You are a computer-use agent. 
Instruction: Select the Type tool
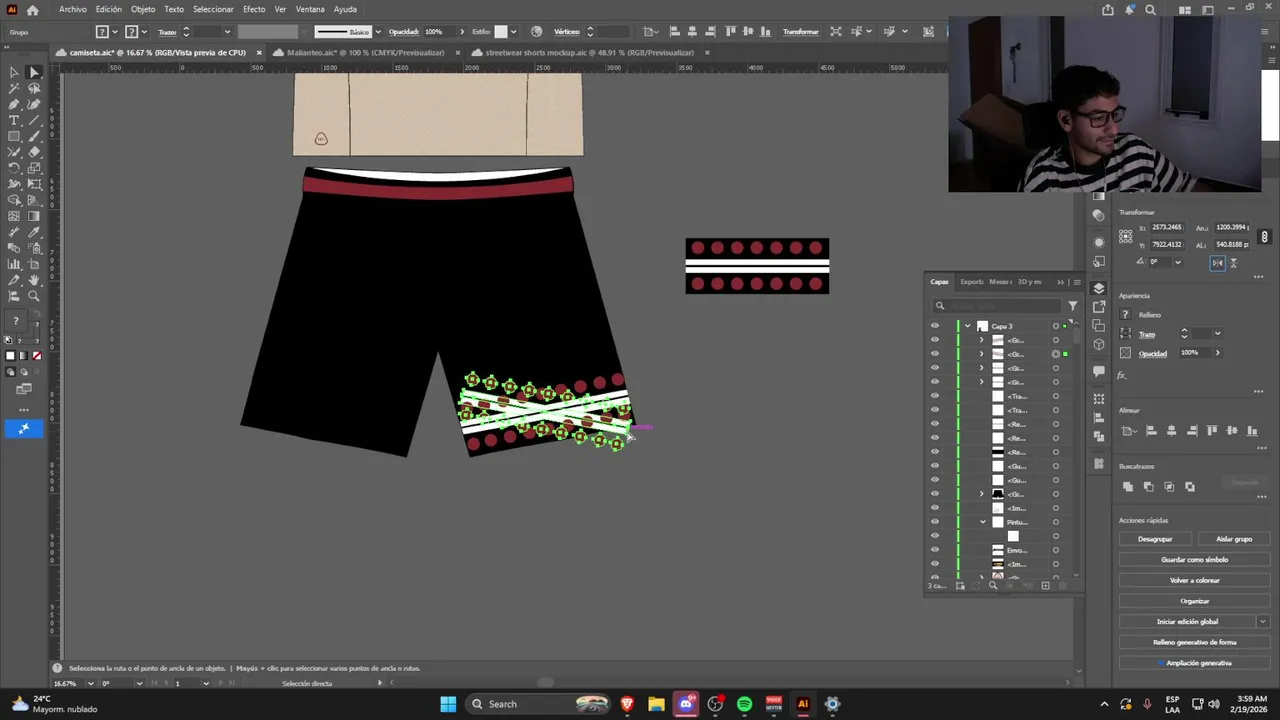[x=14, y=120]
